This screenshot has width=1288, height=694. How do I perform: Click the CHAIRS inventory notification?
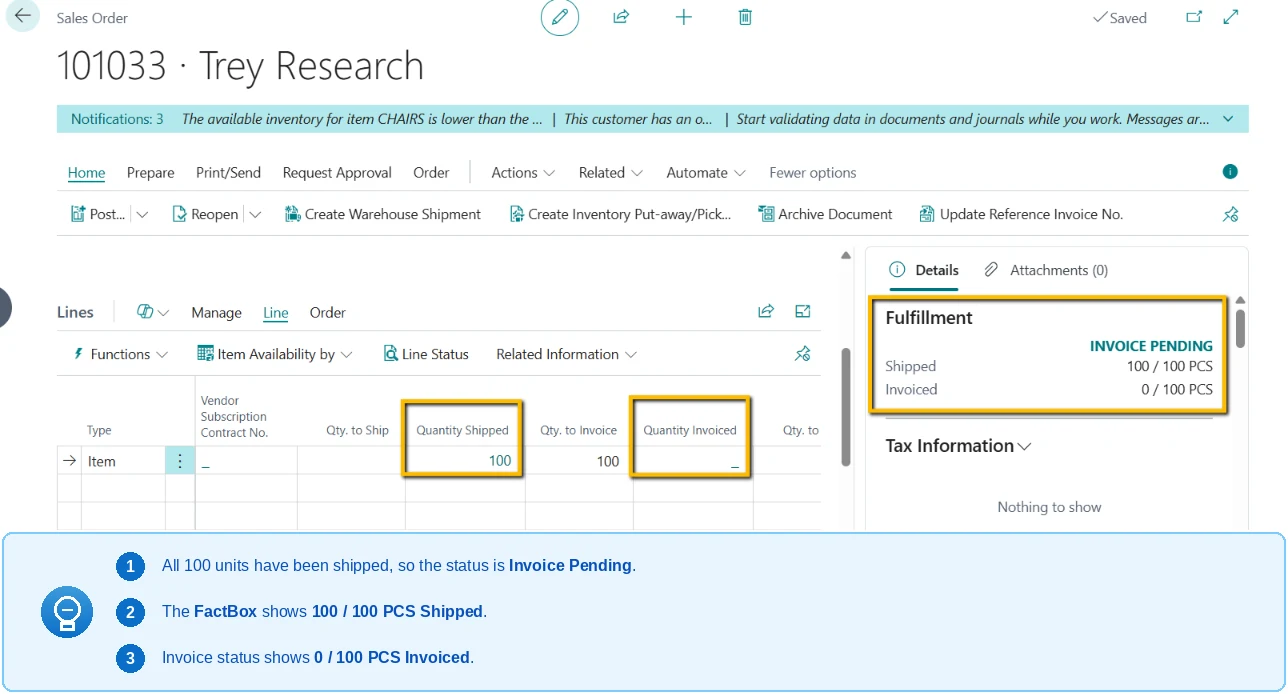pyautogui.click(x=362, y=119)
